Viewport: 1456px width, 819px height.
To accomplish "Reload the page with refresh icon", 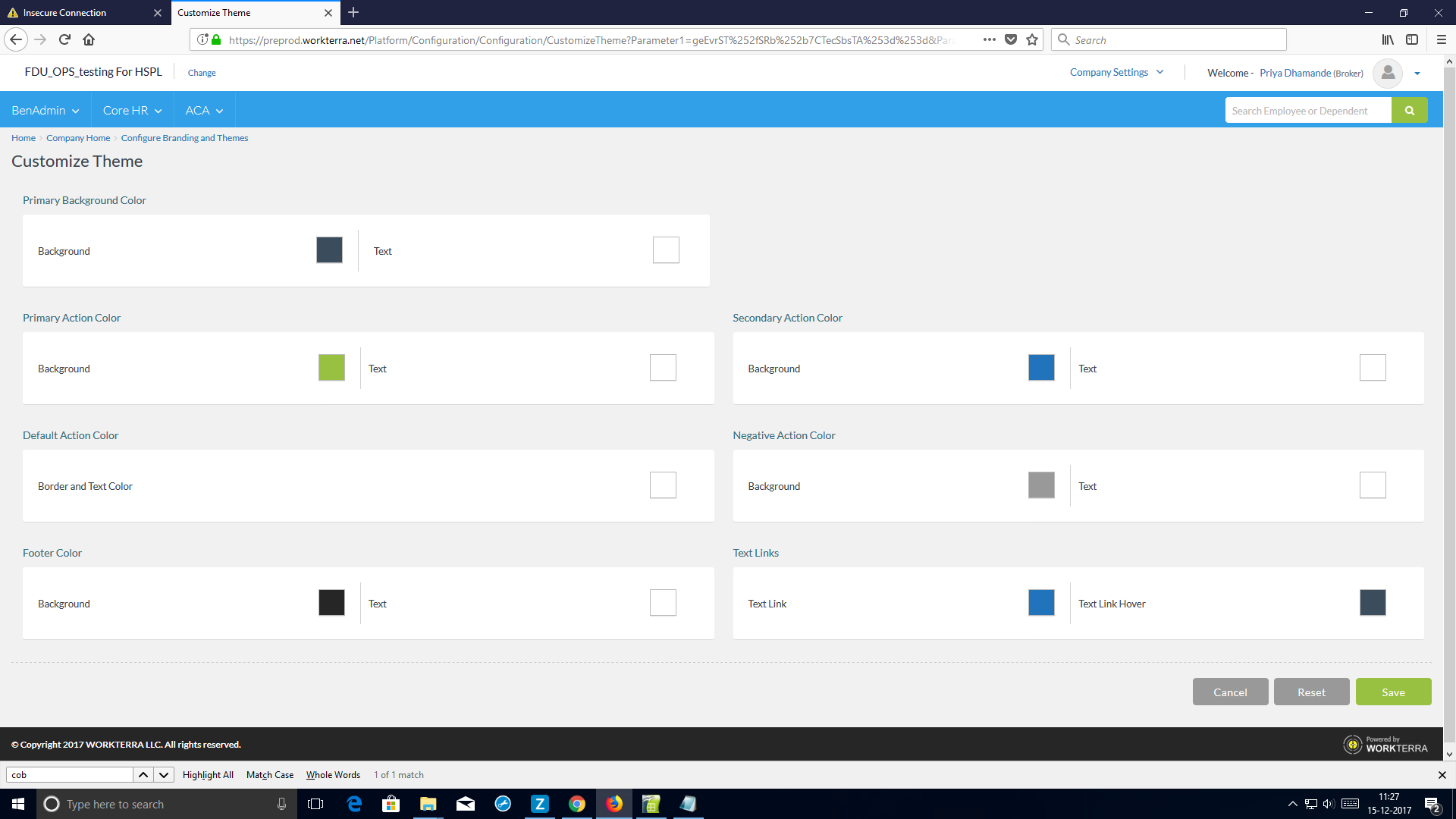I will pos(64,39).
